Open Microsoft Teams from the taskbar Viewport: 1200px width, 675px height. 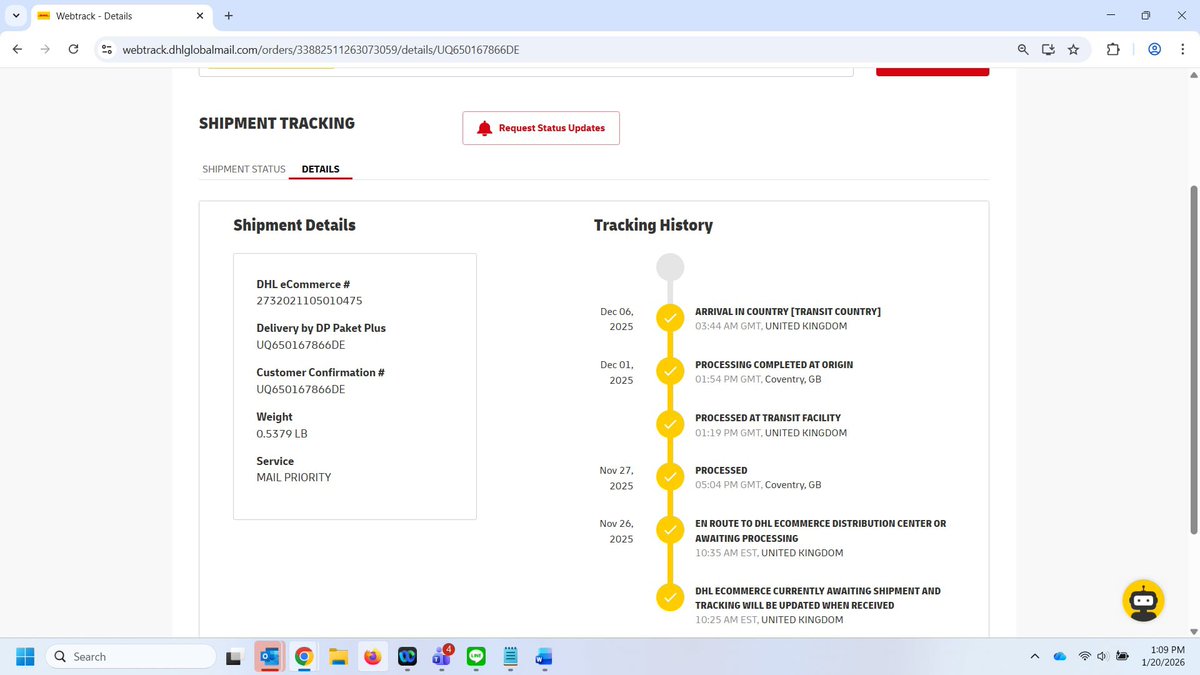(442, 656)
